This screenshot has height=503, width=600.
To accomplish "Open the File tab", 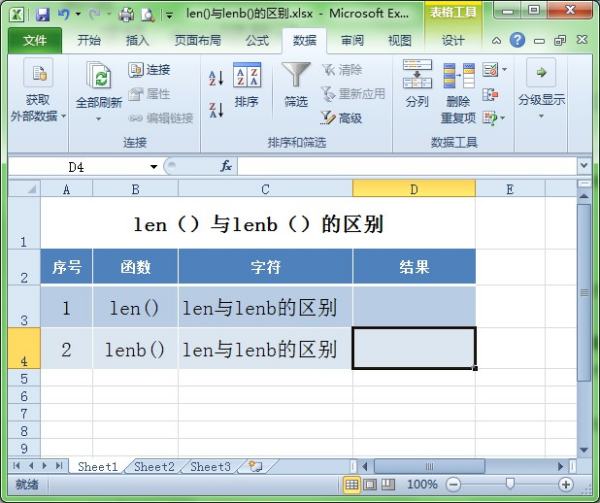I will [x=34, y=41].
